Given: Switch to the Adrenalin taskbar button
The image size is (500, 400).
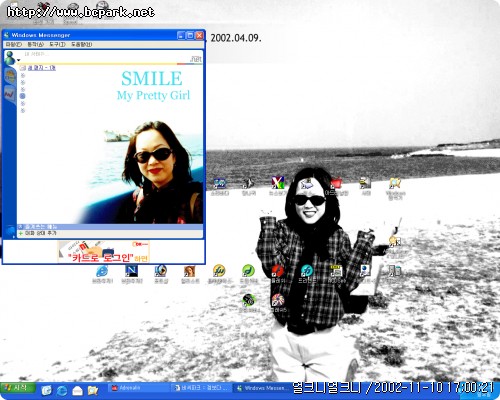Looking at the screenshot, I should coord(138,388).
